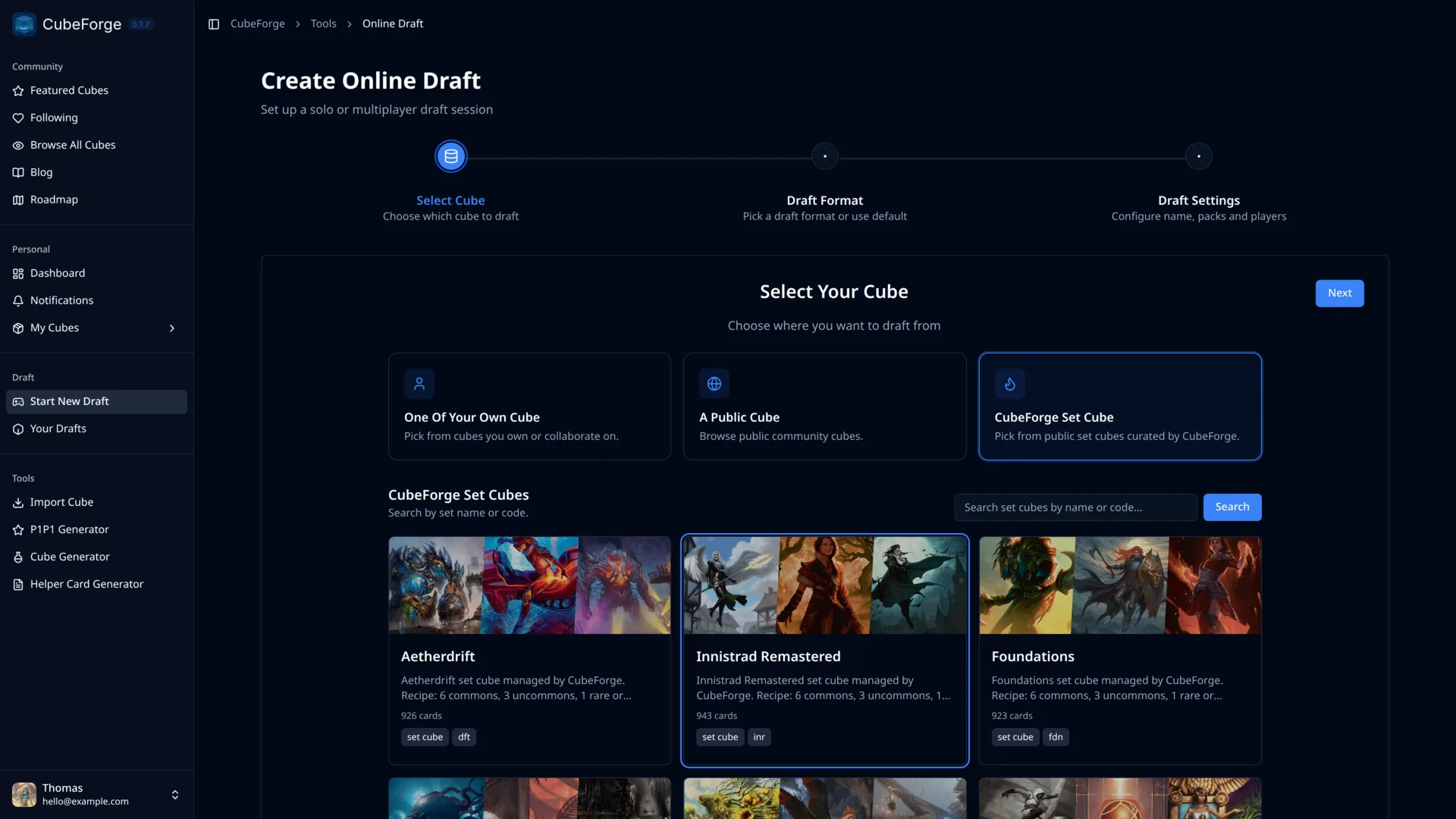
Task: Choose the A Public Cube option
Action: pyautogui.click(x=825, y=406)
